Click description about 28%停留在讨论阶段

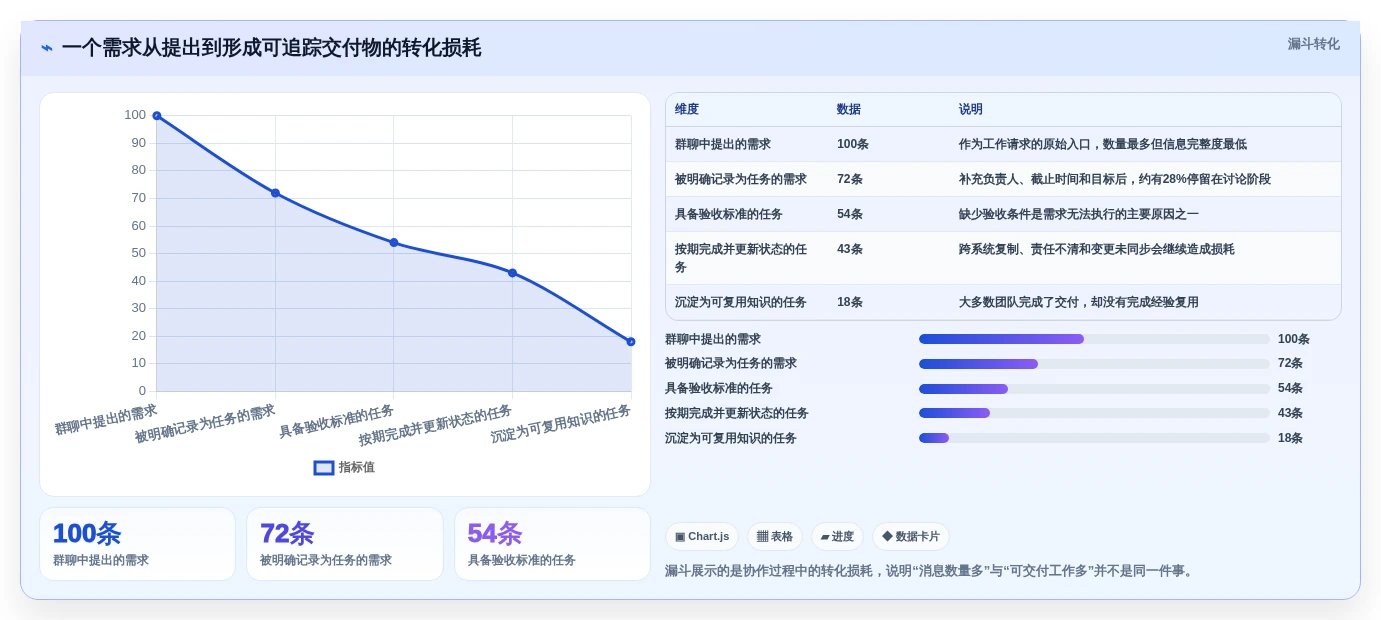coord(1115,179)
